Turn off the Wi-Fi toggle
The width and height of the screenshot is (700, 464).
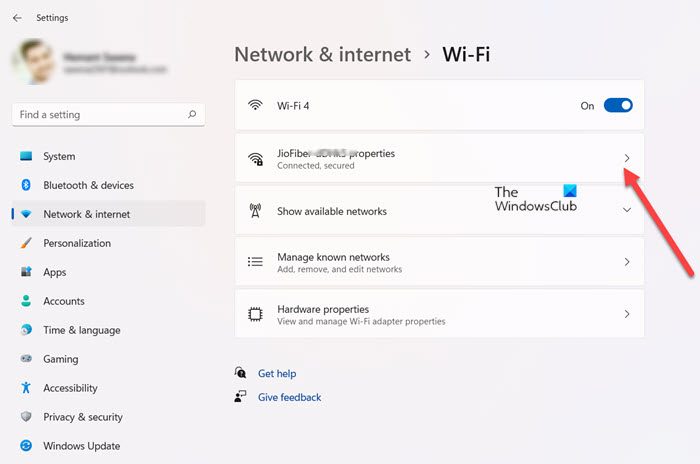pyautogui.click(x=618, y=105)
